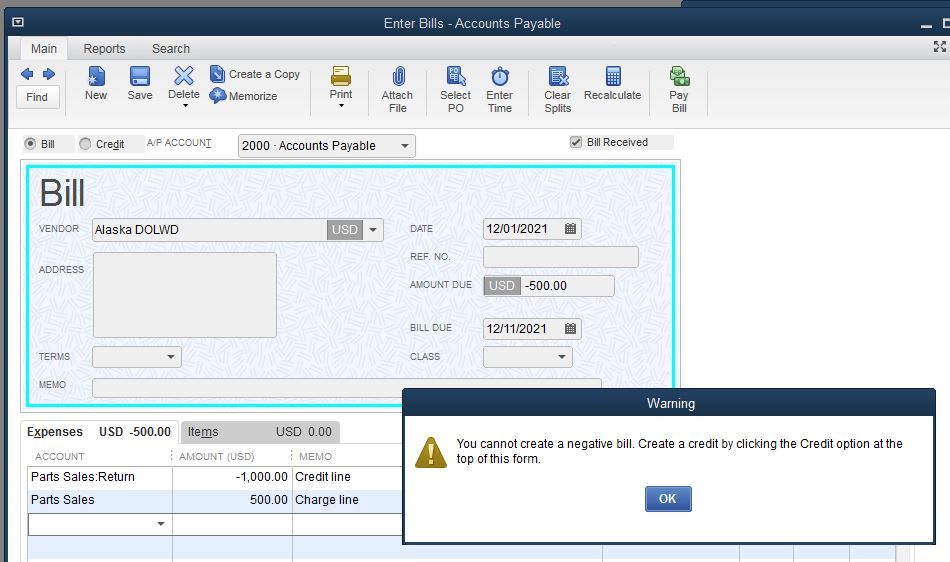This screenshot has width=950, height=562.
Task: Open the Vendor dropdown list
Action: [373, 230]
